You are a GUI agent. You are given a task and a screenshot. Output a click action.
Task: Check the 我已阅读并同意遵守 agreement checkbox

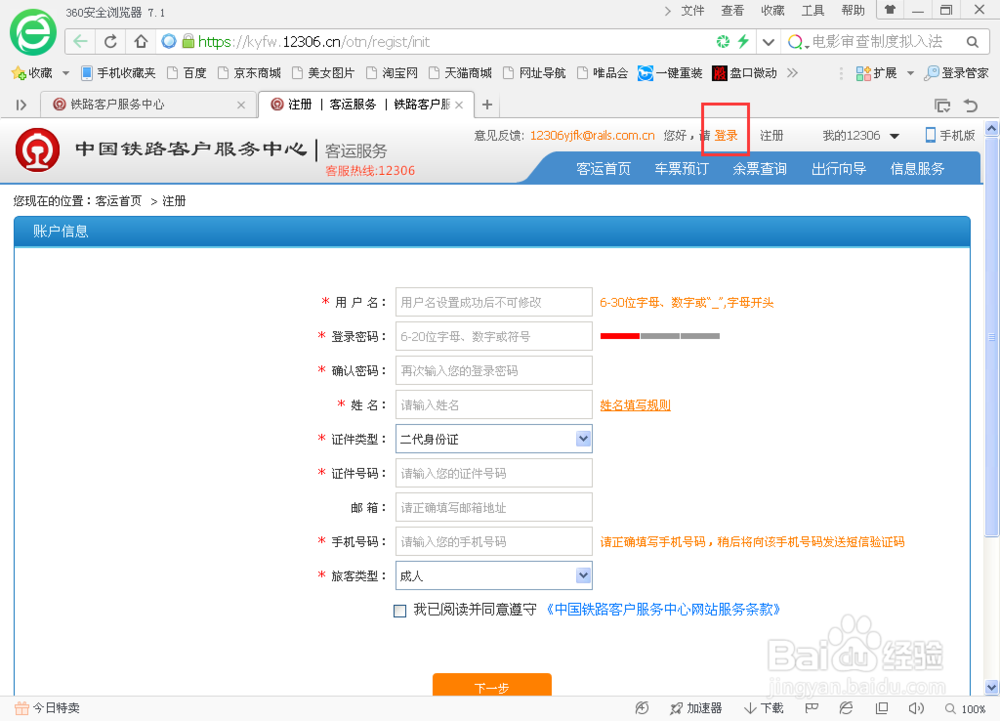pos(399,611)
